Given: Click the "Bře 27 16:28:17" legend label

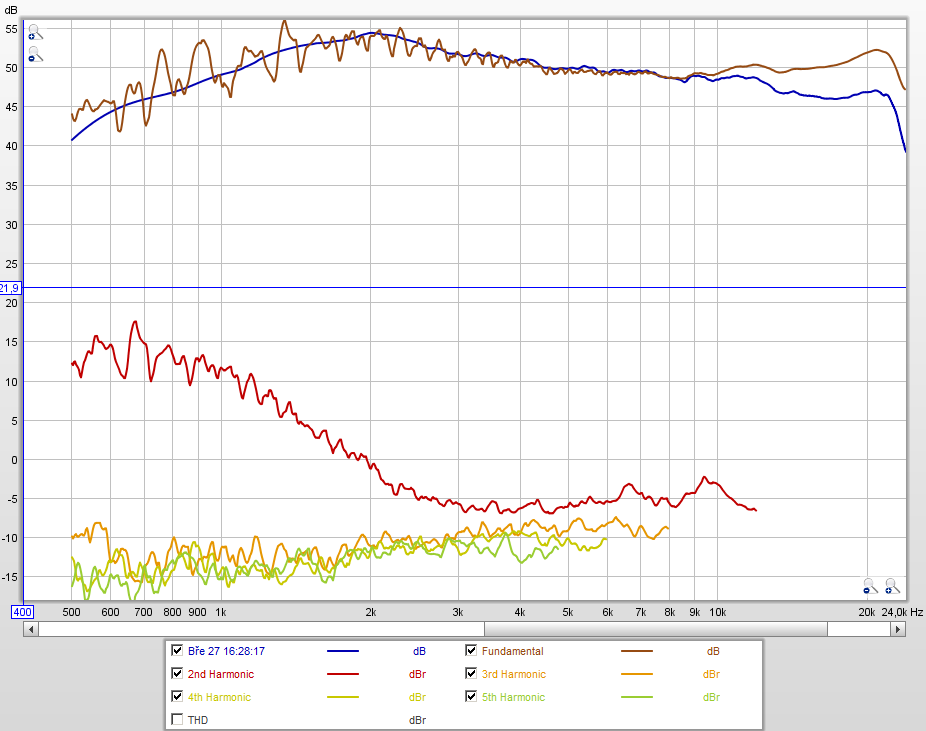Looking at the screenshot, I should point(226,651).
